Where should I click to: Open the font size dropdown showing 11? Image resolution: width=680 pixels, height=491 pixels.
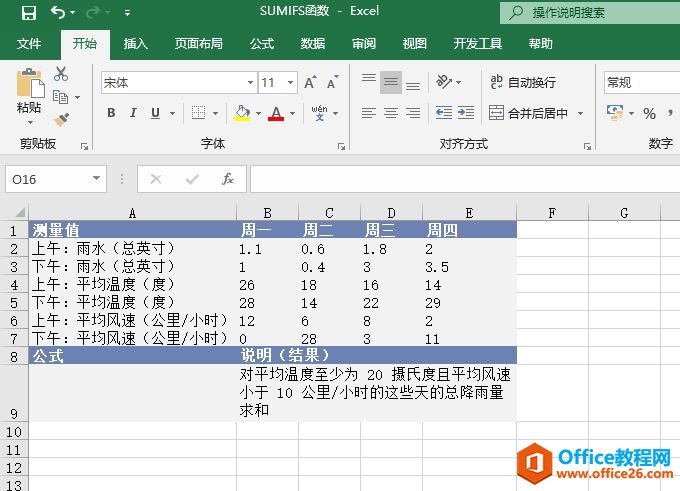pyautogui.click(x=290, y=82)
